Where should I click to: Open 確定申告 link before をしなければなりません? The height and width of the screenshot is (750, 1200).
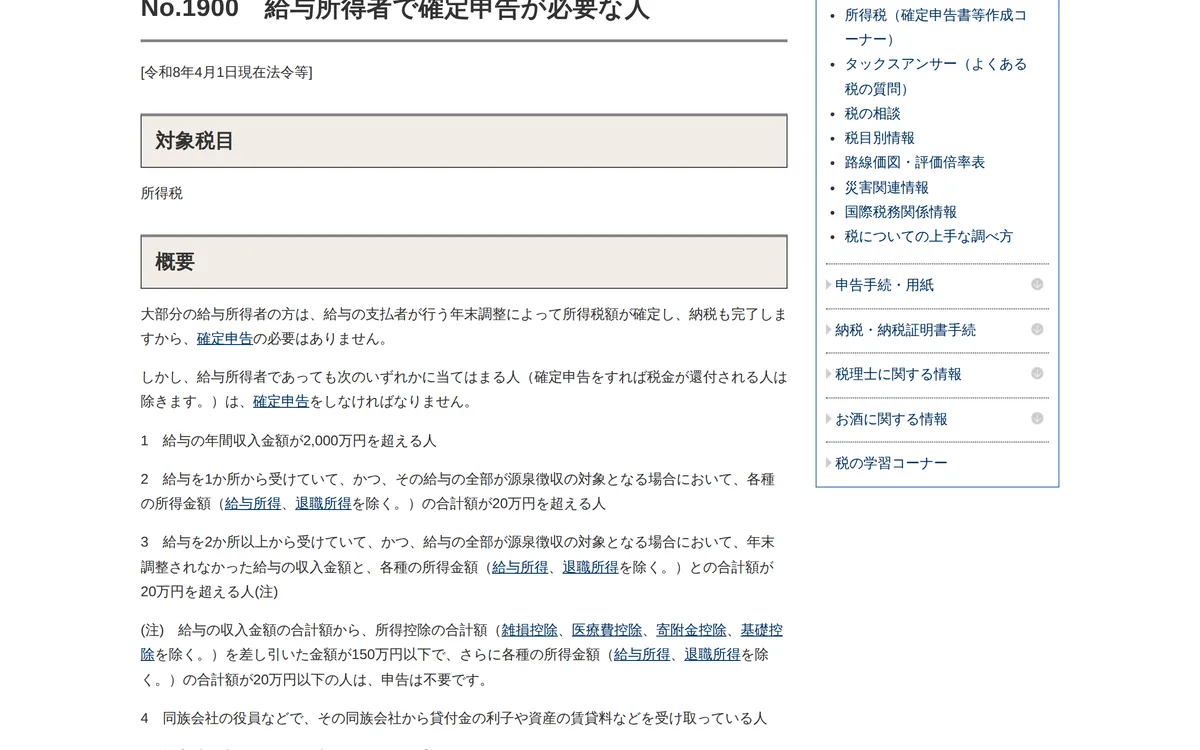(x=281, y=401)
